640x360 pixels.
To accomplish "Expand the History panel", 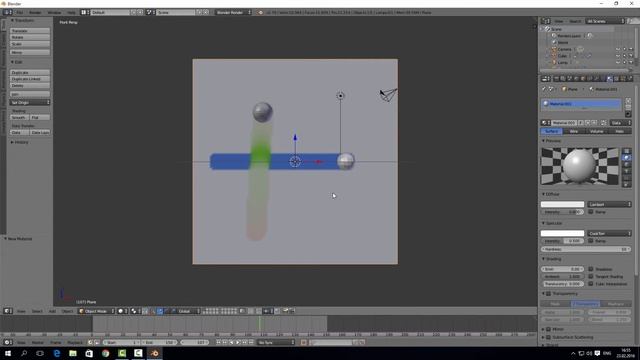I will coord(20,142).
